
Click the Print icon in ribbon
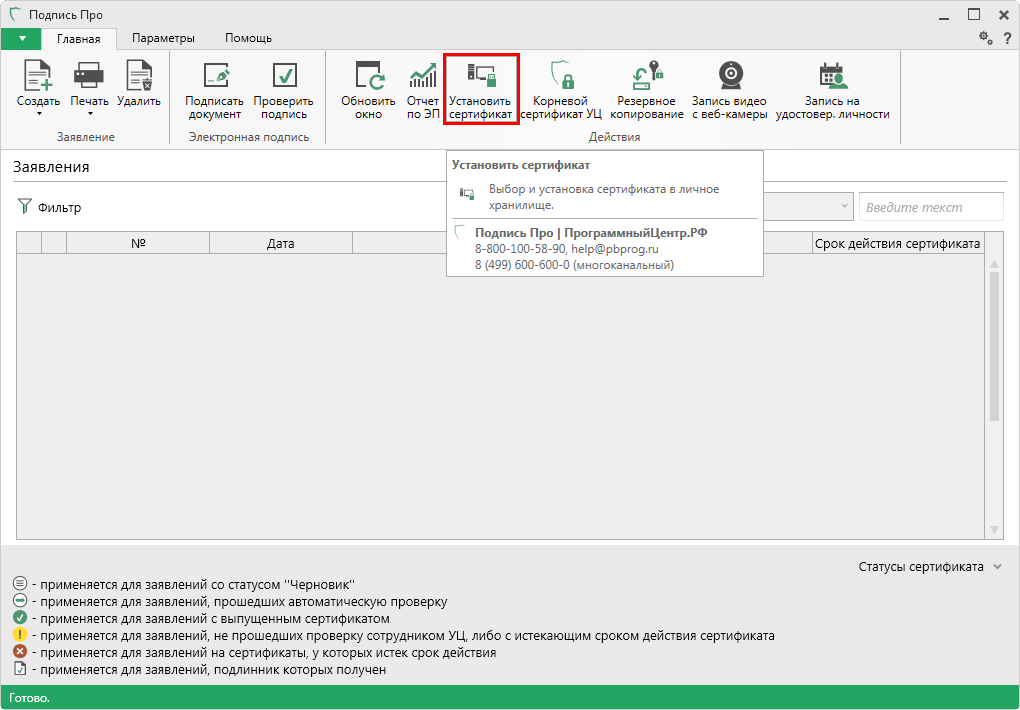click(x=89, y=77)
